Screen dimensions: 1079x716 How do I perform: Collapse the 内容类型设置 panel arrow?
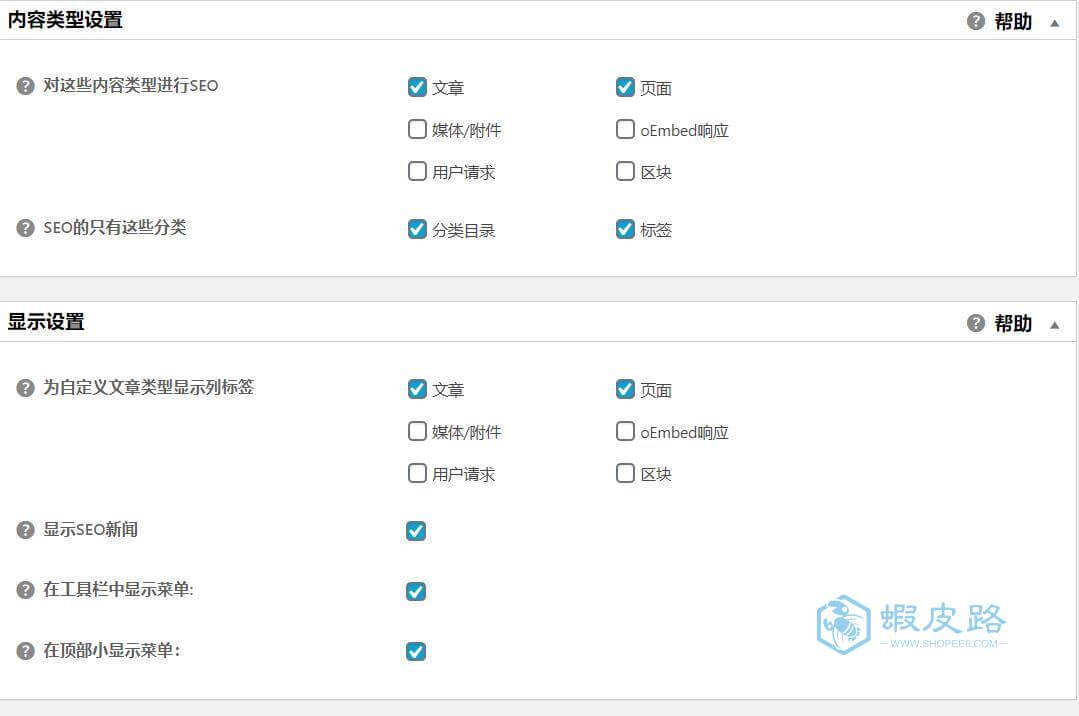(x=1054, y=23)
